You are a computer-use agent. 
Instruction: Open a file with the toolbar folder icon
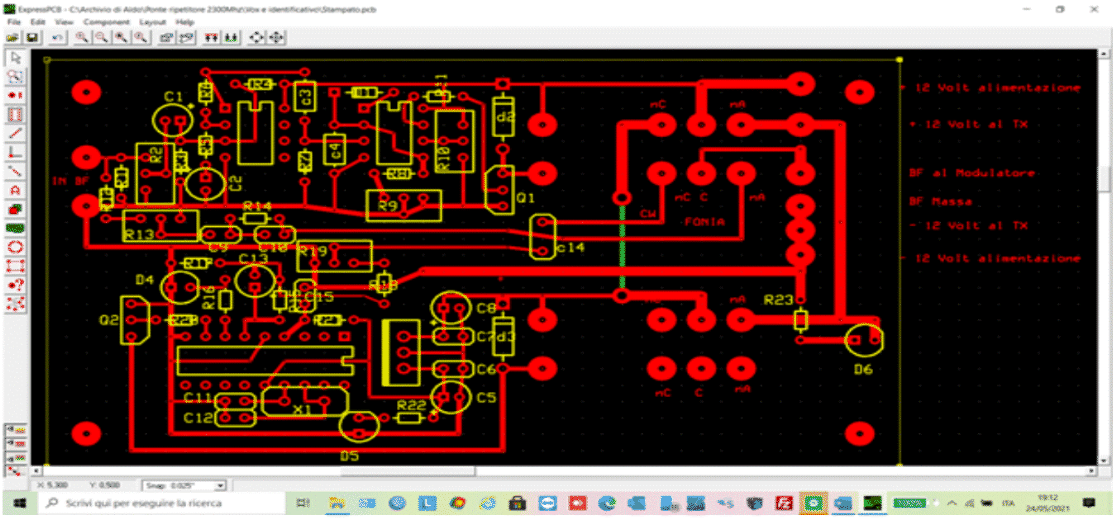pyautogui.click(x=13, y=38)
